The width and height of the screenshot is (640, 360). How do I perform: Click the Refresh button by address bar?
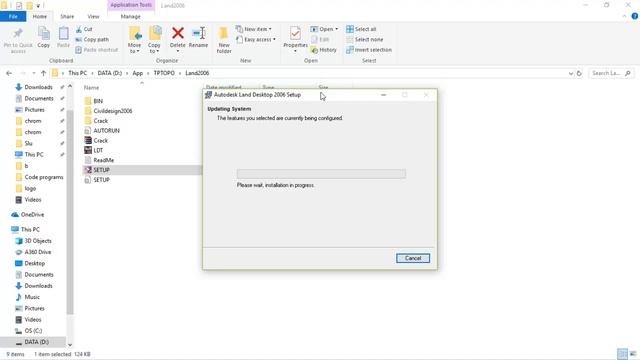pyautogui.click(x=579, y=73)
